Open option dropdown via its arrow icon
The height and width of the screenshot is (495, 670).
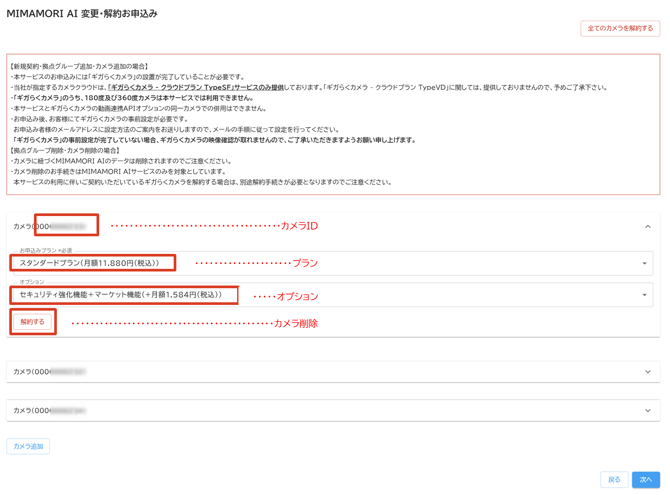tap(644, 296)
